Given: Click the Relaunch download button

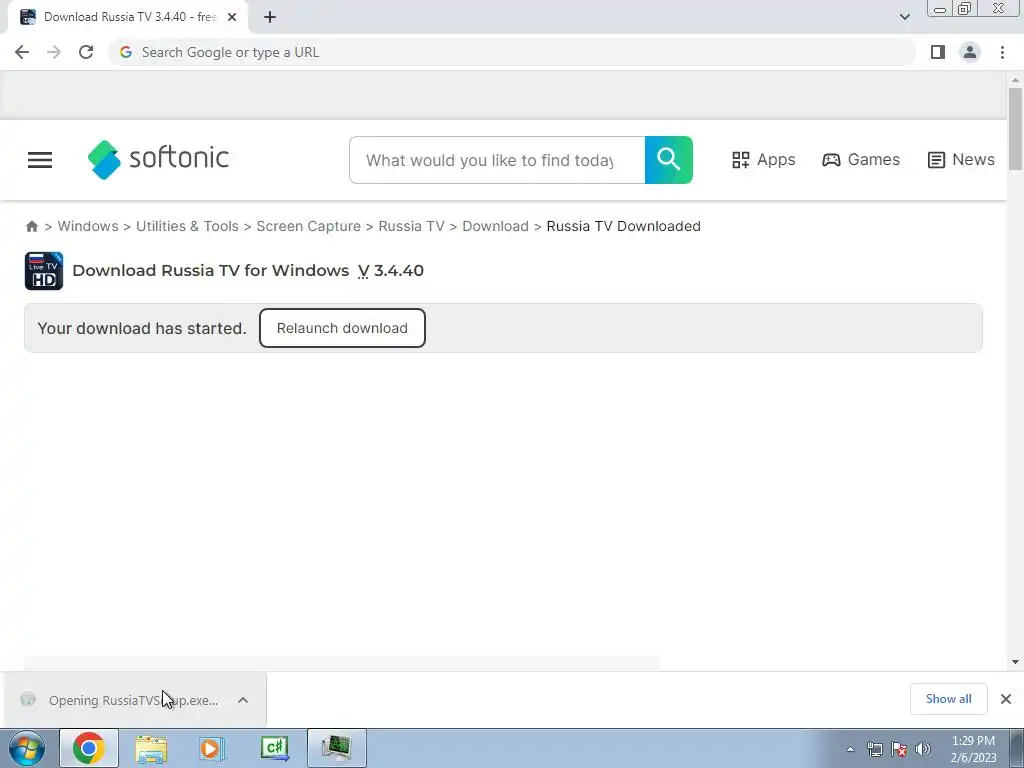Looking at the screenshot, I should pyautogui.click(x=342, y=328).
